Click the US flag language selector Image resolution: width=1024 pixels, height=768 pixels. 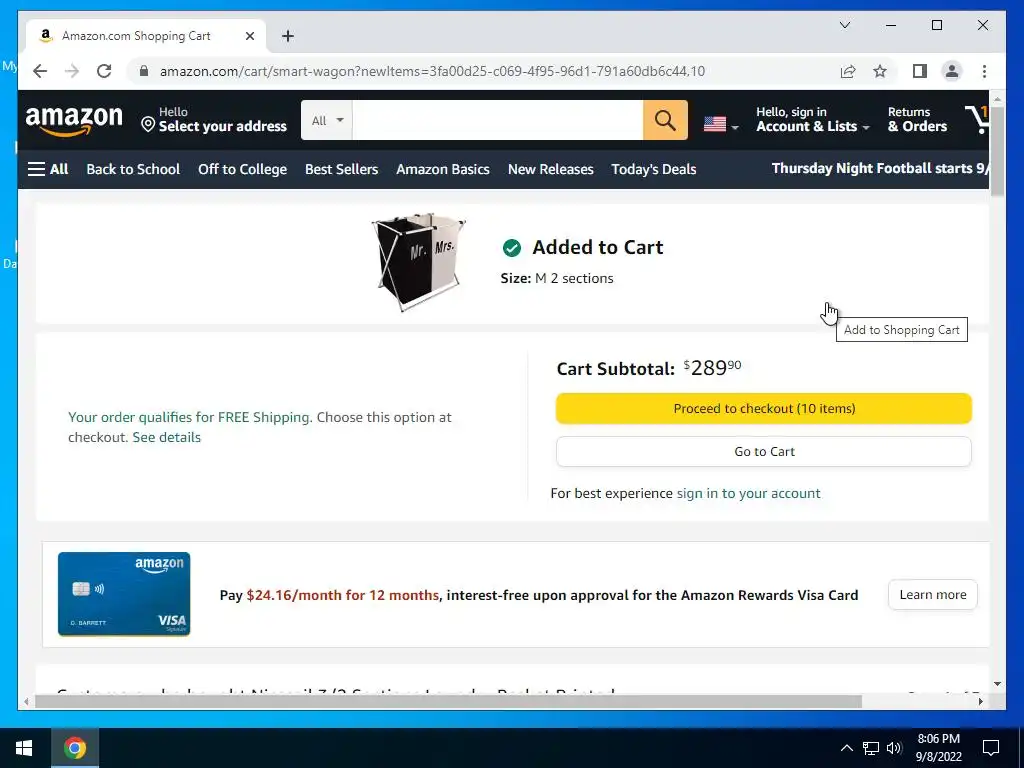[x=721, y=124]
